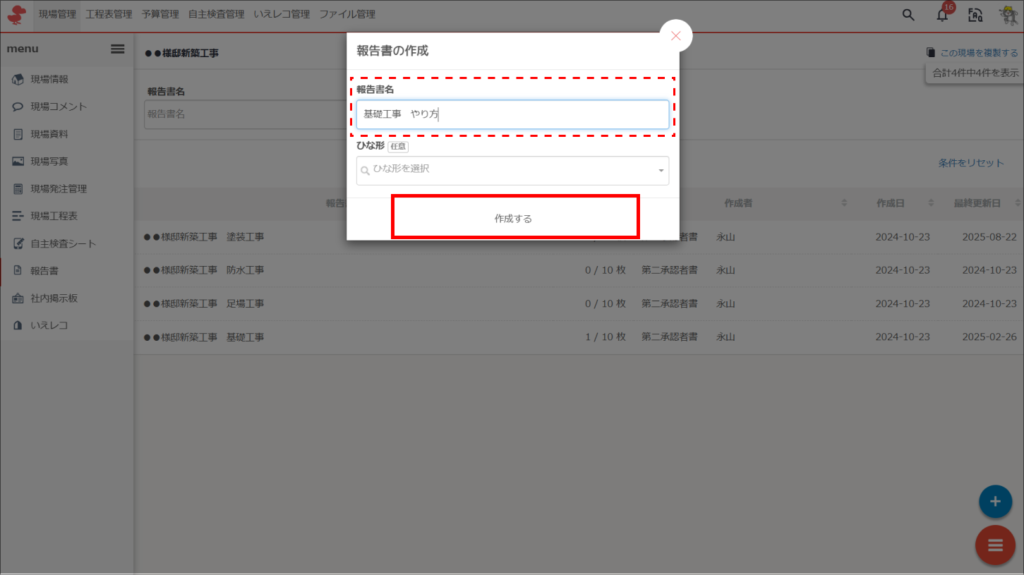Close the 報告書の作成 dialog
This screenshot has height=575, width=1024.
tap(676, 36)
